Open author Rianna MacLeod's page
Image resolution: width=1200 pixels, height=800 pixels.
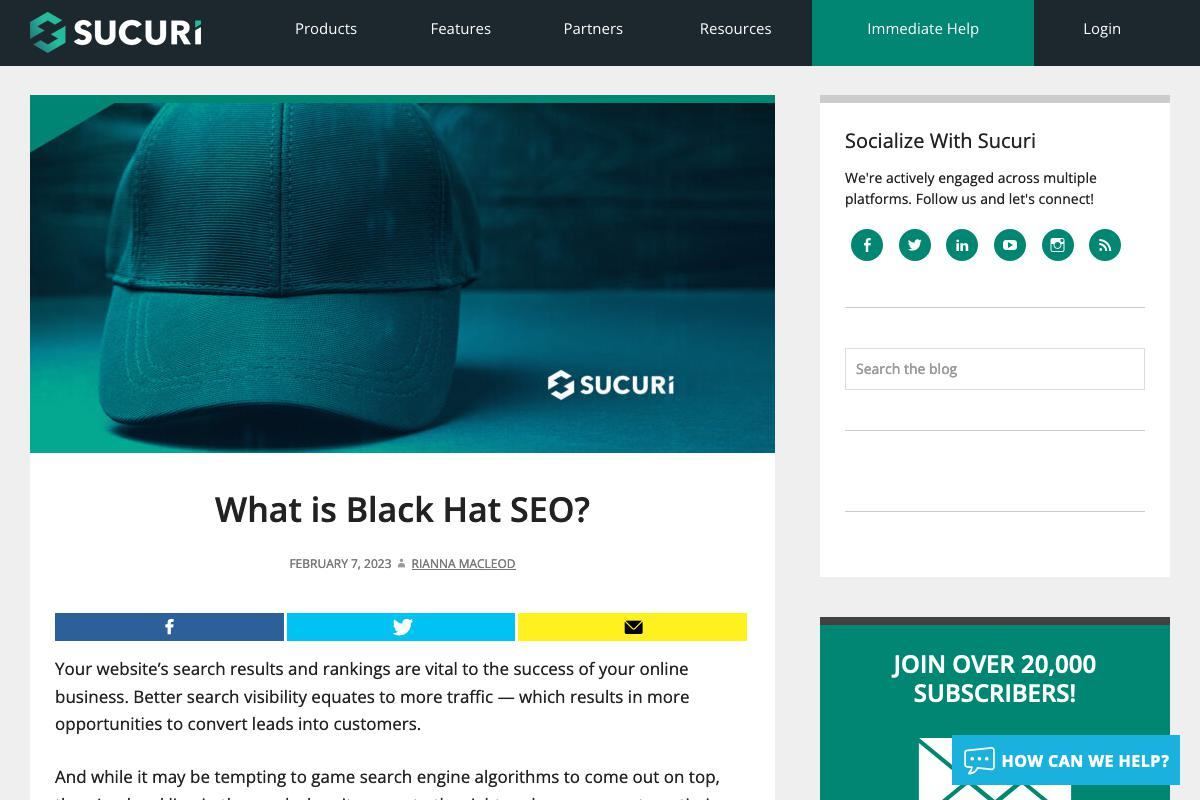(463, 564)
